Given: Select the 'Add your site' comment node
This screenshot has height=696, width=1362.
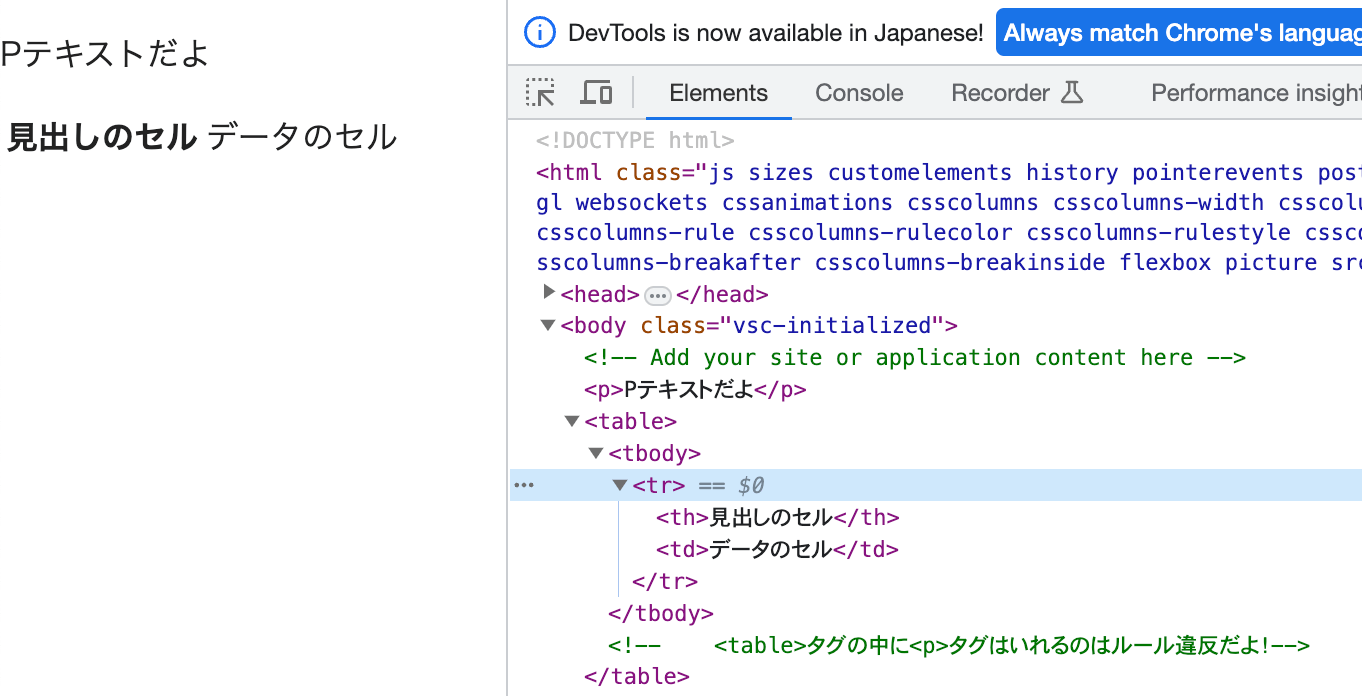Looking at the screenshot, I should [915, 357].
